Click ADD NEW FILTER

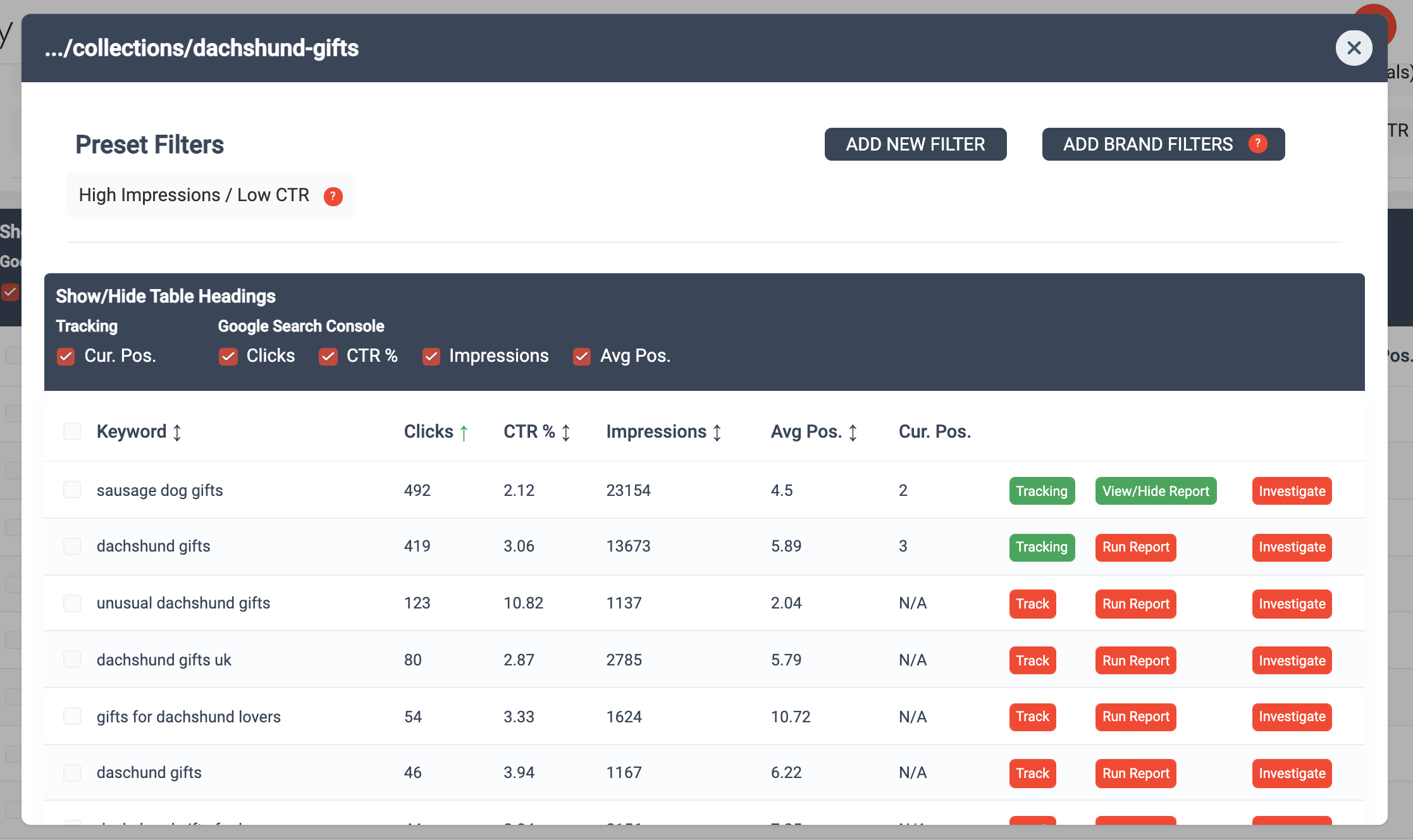click(x=915, y=144)
